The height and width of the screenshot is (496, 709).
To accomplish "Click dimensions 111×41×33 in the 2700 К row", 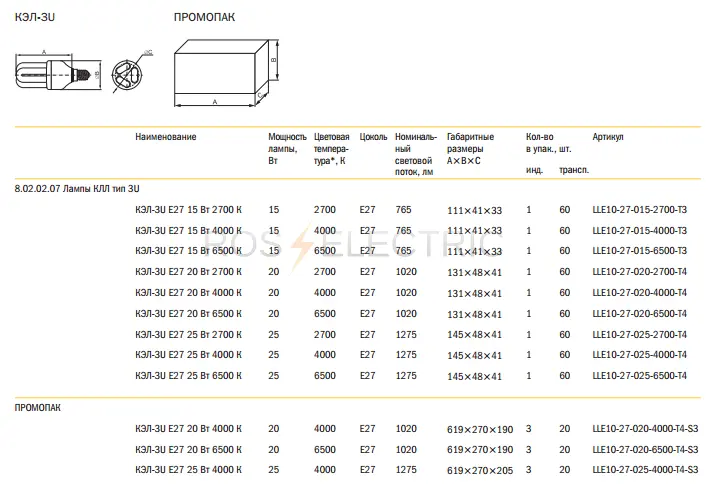I will tap(474, 210).
